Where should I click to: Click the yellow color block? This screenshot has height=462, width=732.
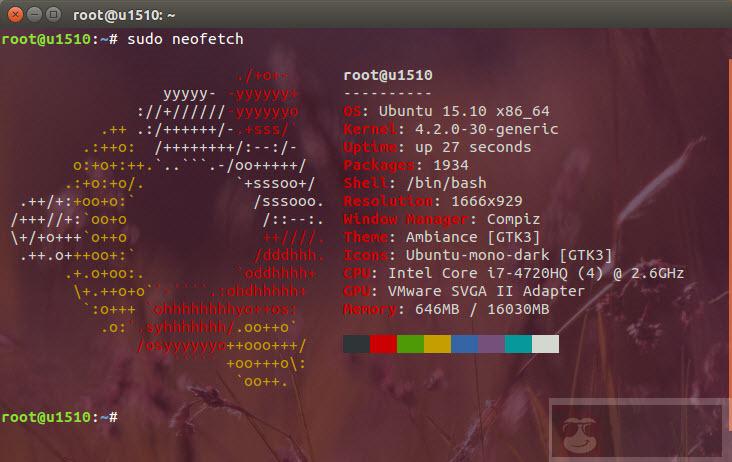point(437,344)
